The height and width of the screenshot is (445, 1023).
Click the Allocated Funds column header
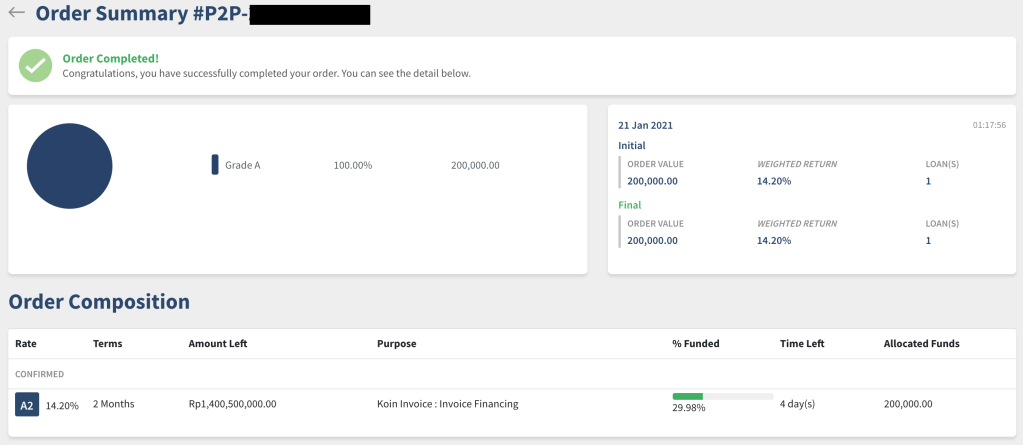point(921,344)
